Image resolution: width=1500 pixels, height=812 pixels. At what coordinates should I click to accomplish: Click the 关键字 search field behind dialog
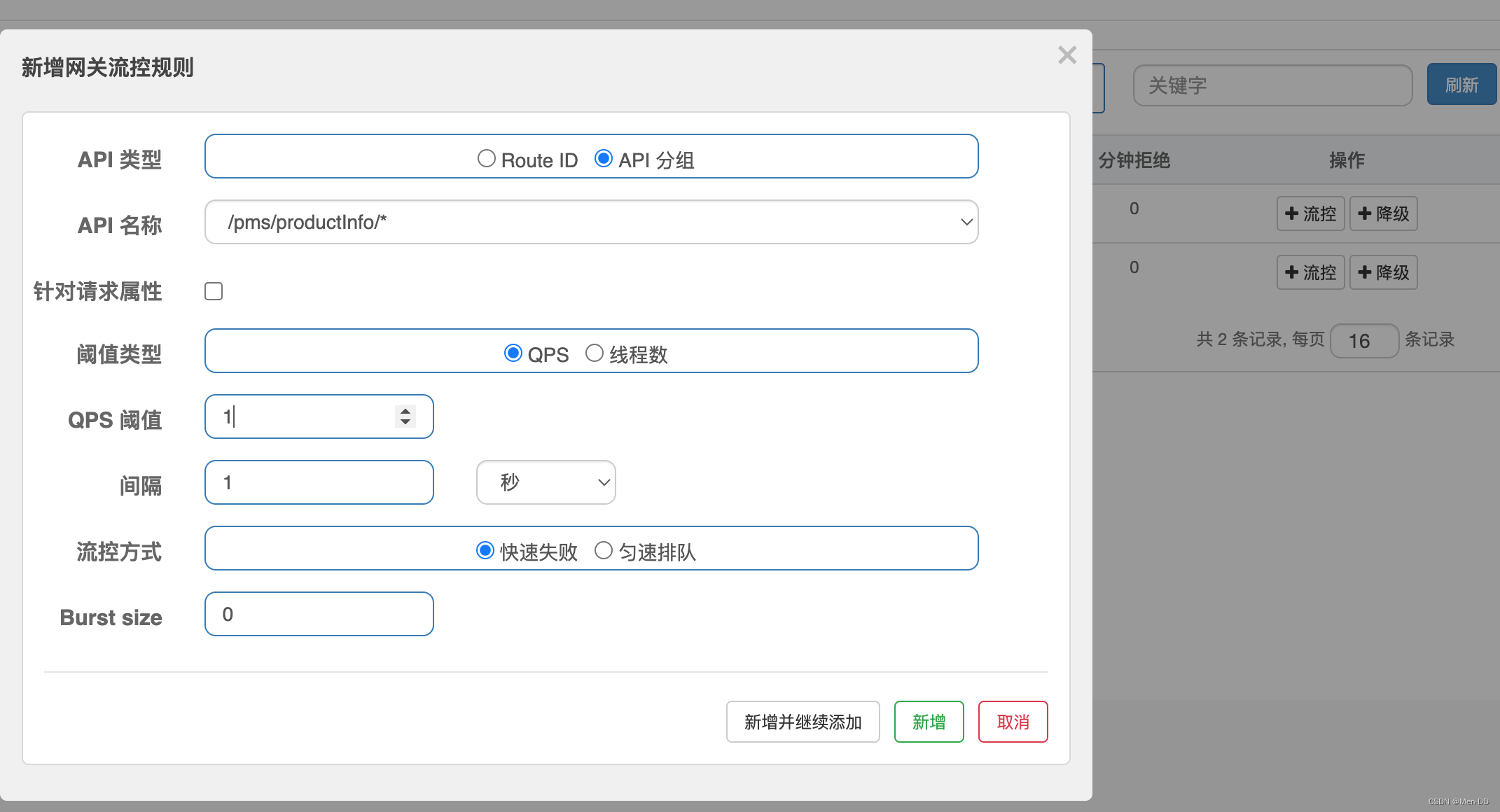coord(1273,85)
